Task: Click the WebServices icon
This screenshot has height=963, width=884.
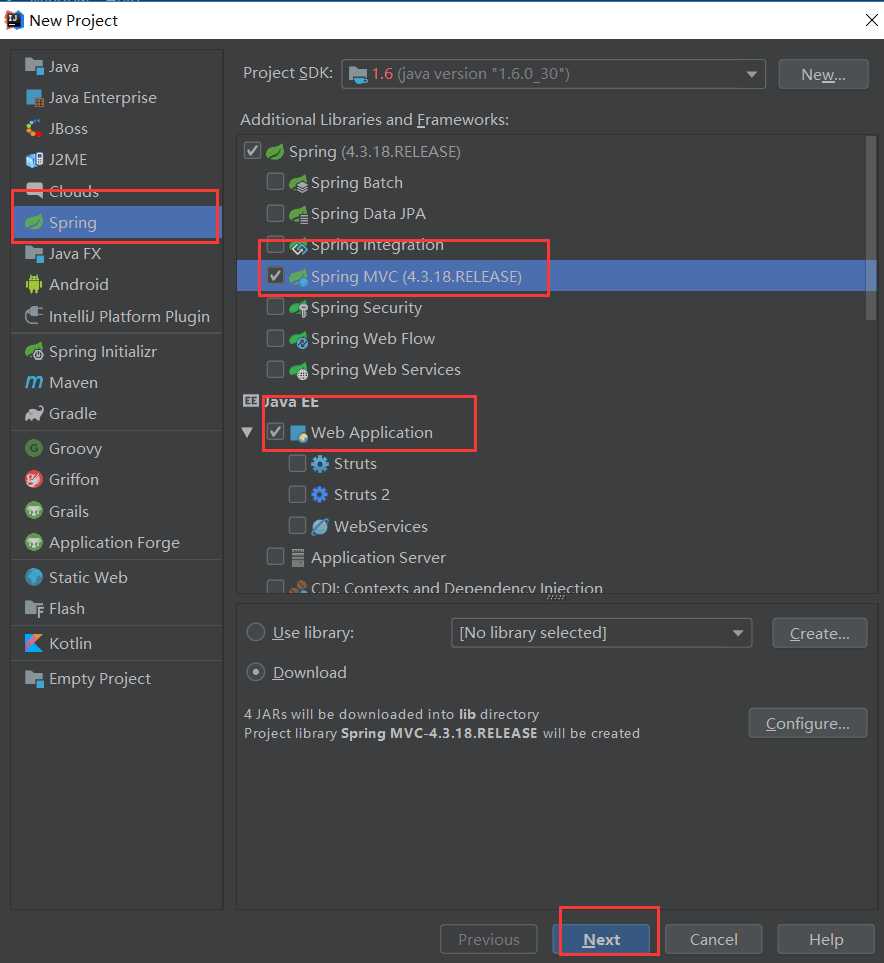Action: tap(319, 526)
